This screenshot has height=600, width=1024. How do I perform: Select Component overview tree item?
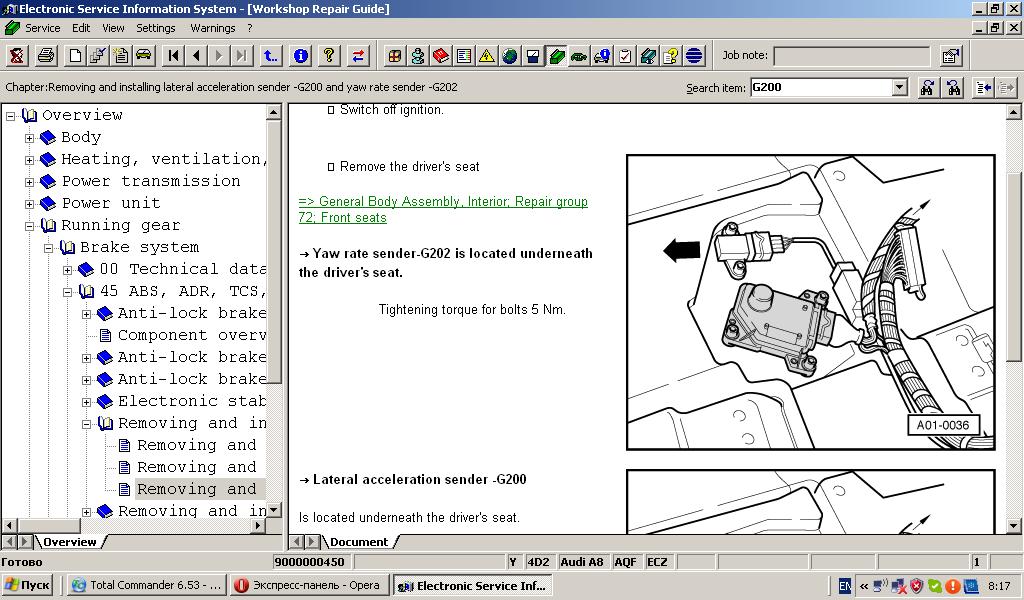click(x=191, y=336)
